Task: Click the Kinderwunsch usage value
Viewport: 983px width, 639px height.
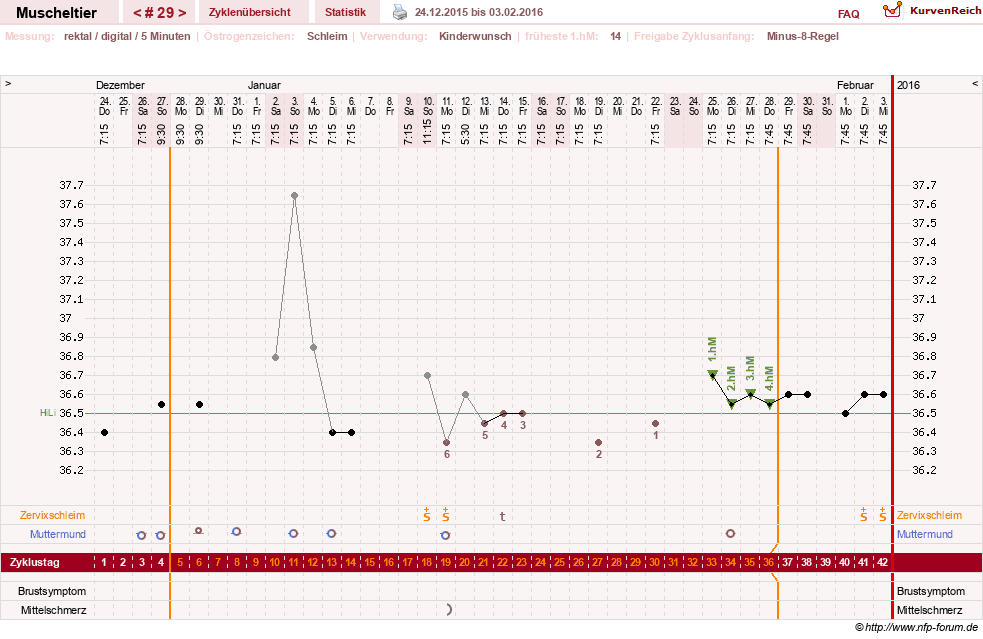Action: click(x=475, y=36)
